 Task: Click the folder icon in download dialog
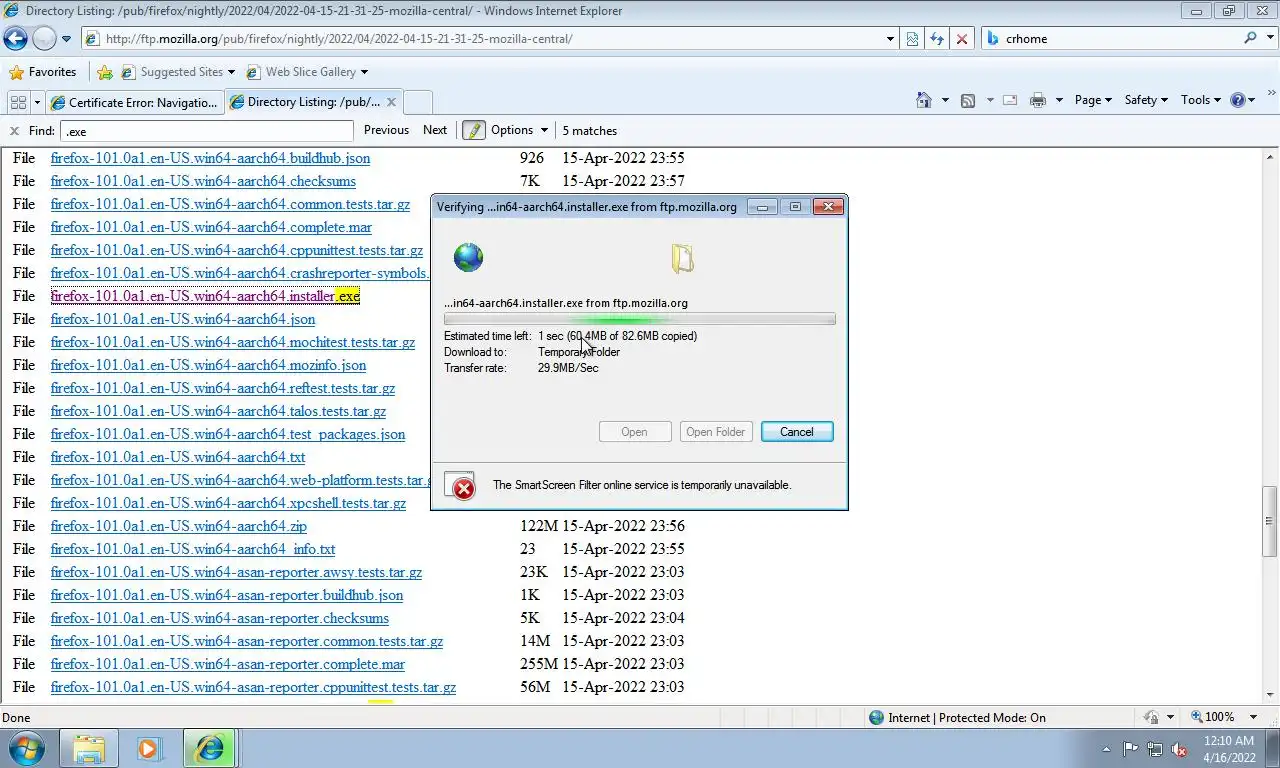pyautogui.click(x=682, y=259)
